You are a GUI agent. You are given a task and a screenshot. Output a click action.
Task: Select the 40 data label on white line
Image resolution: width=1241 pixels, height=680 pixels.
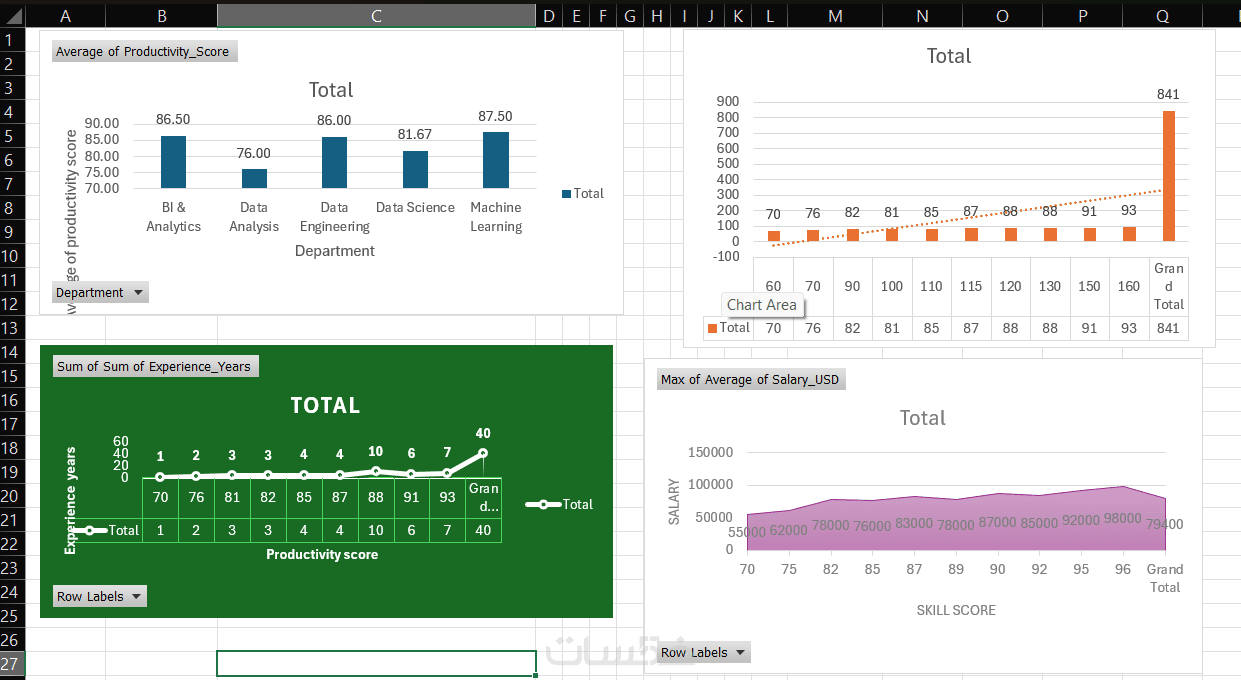483,433
